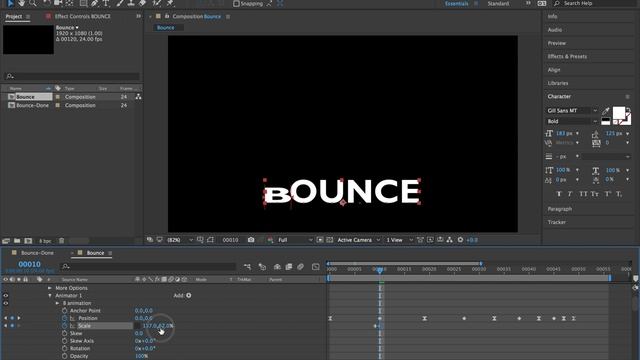Open the composition flowchart icon in viewer footer
Screen dimensions: 640x360
point(450,240)
